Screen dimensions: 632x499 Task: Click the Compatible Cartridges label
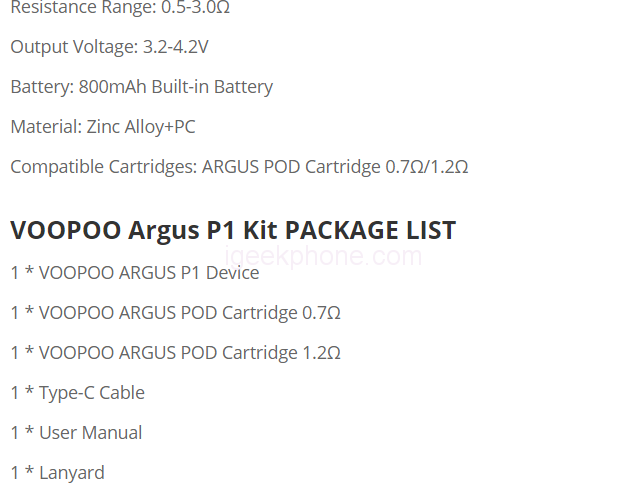pyautogui.click(x=103, y=167)
